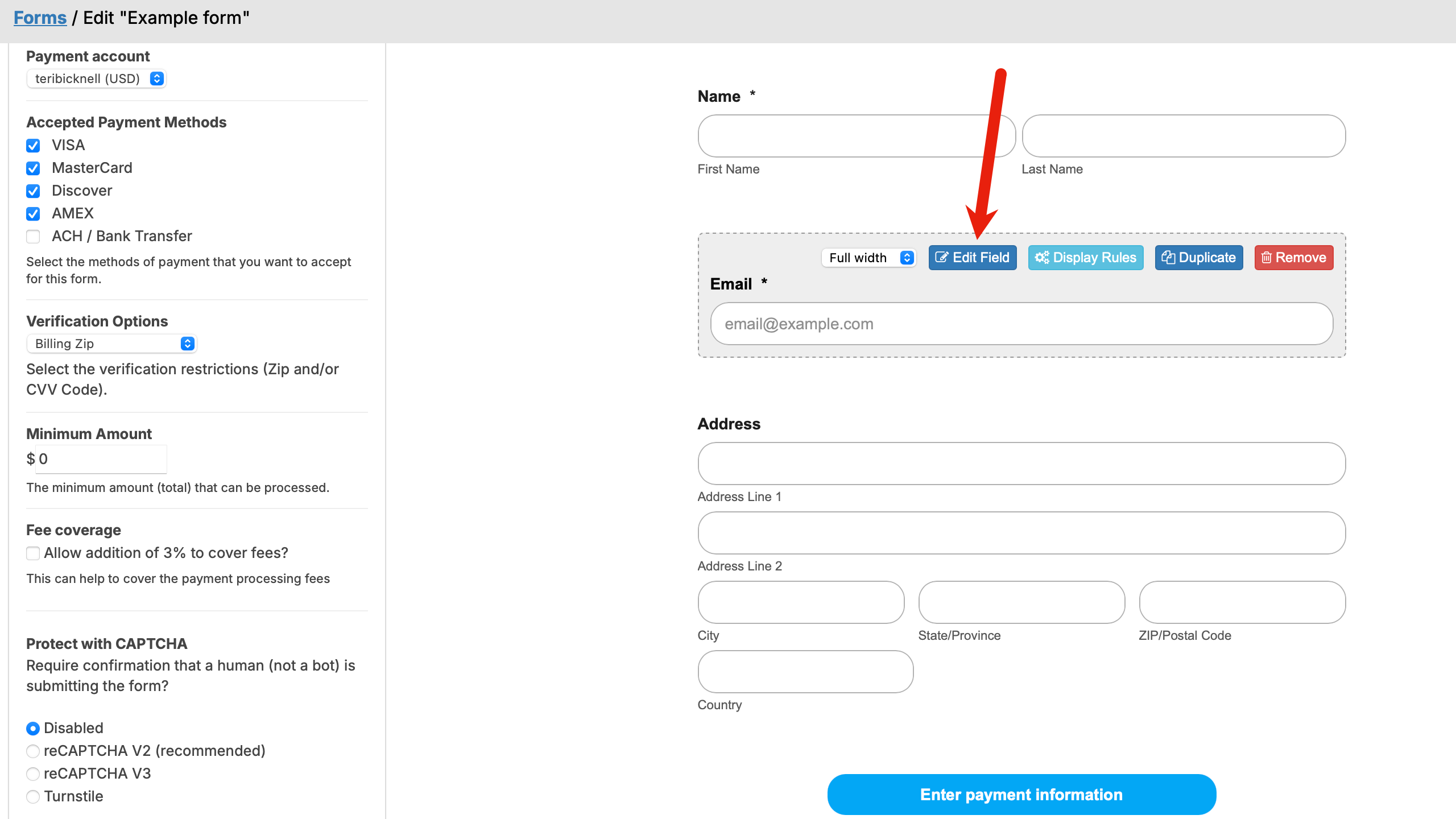
Task: Click the Remove trash icon
Action: (x=1267, y=258)
